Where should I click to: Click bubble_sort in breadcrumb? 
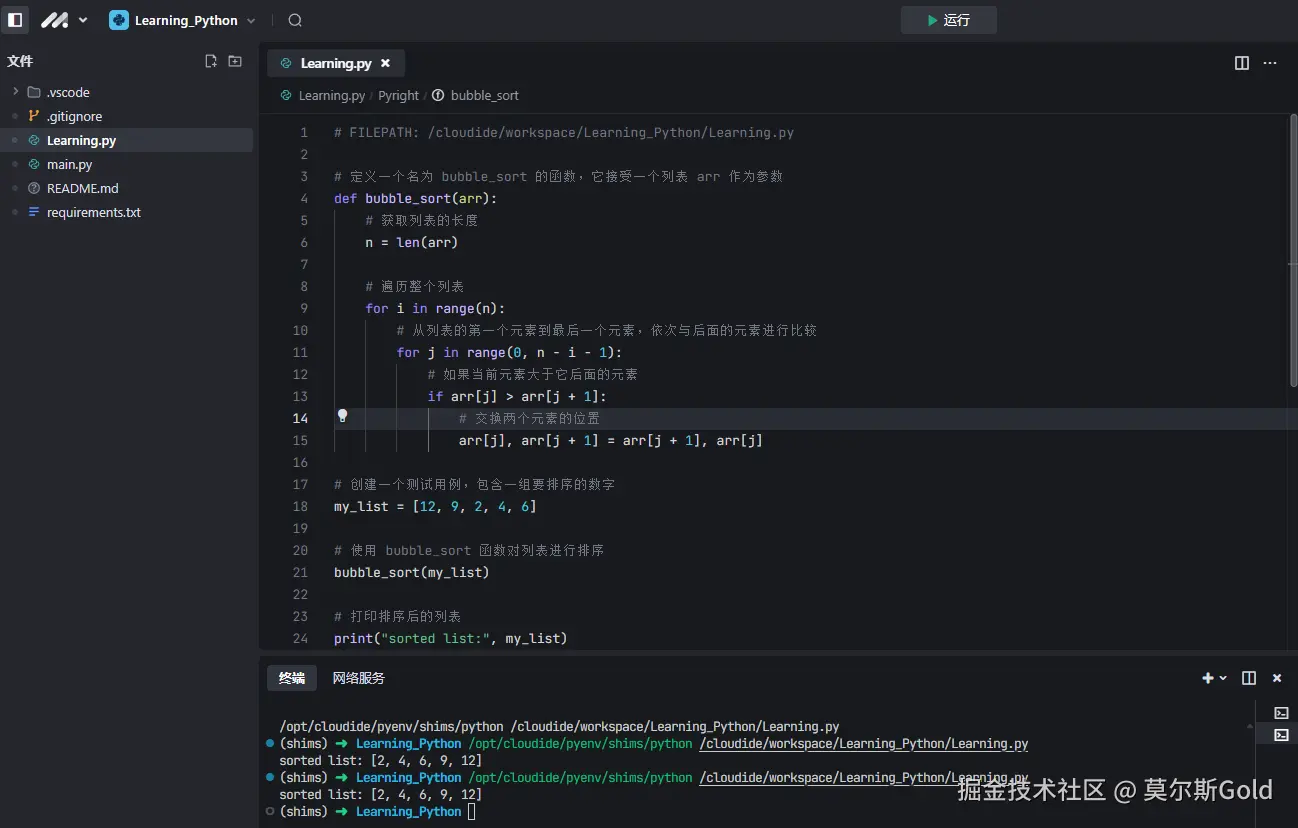click(485, 95)
